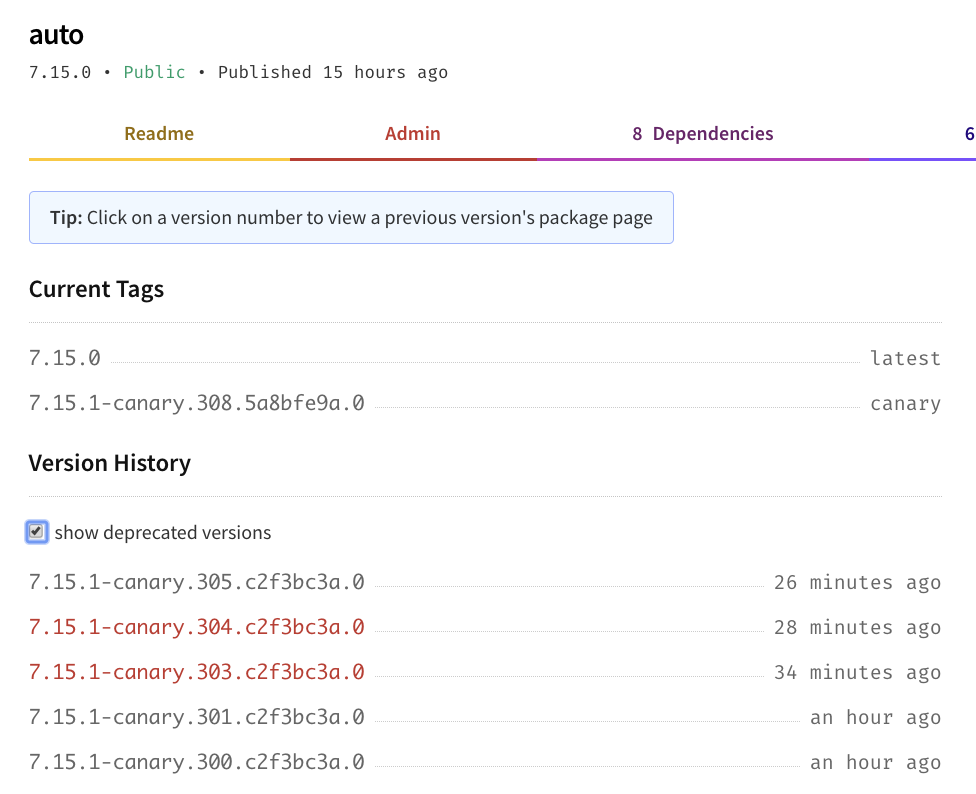The height and width of the screenshot is (794, 976).
Task: Open the partially visible Dependents tab
Action: coord(966,133)
